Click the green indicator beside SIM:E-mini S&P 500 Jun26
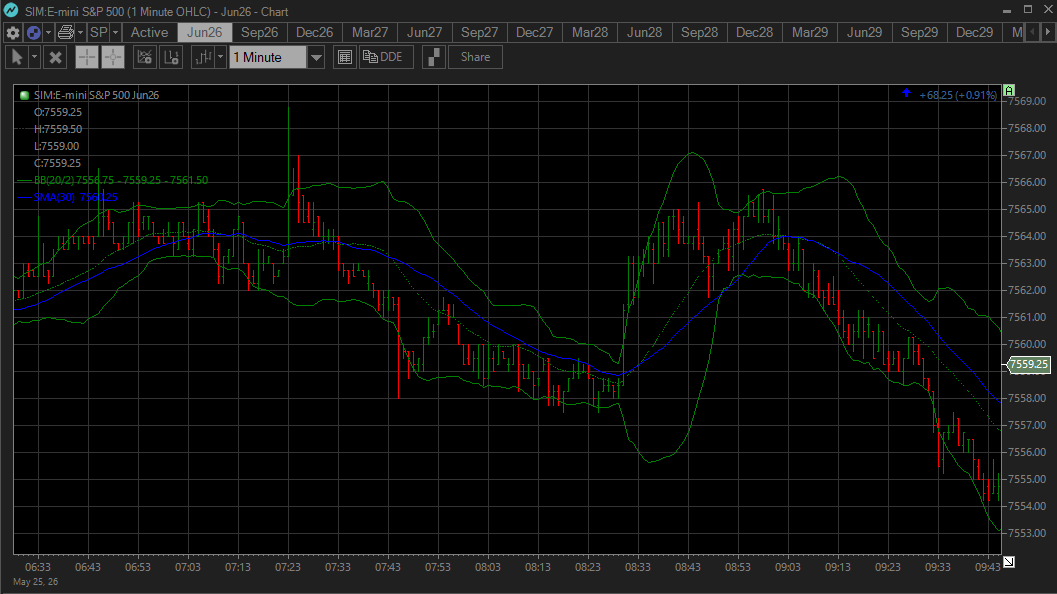1057x594 pixels. 24,95
